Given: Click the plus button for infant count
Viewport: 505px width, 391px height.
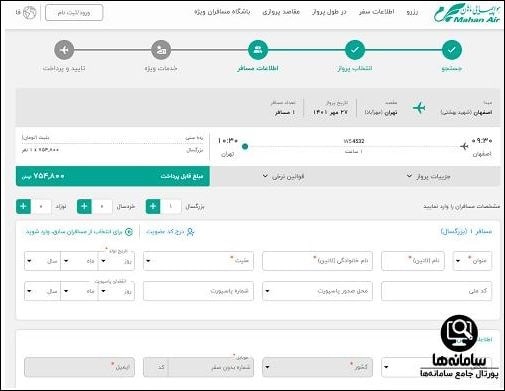Looking at the screenshot, I should coord(23,206).
